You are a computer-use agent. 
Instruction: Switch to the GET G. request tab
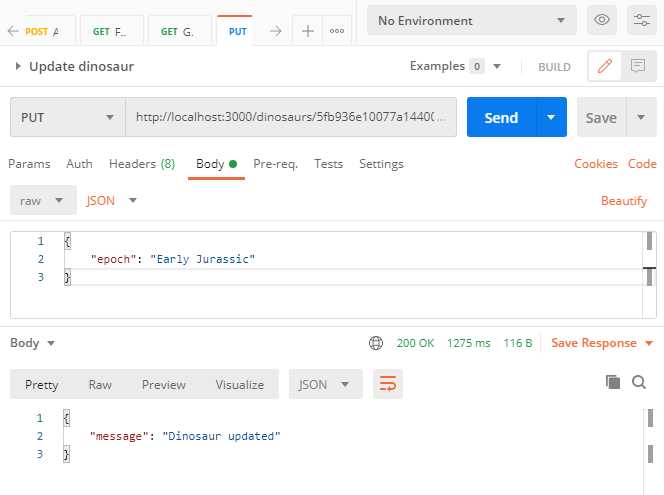tap(180, 31)
